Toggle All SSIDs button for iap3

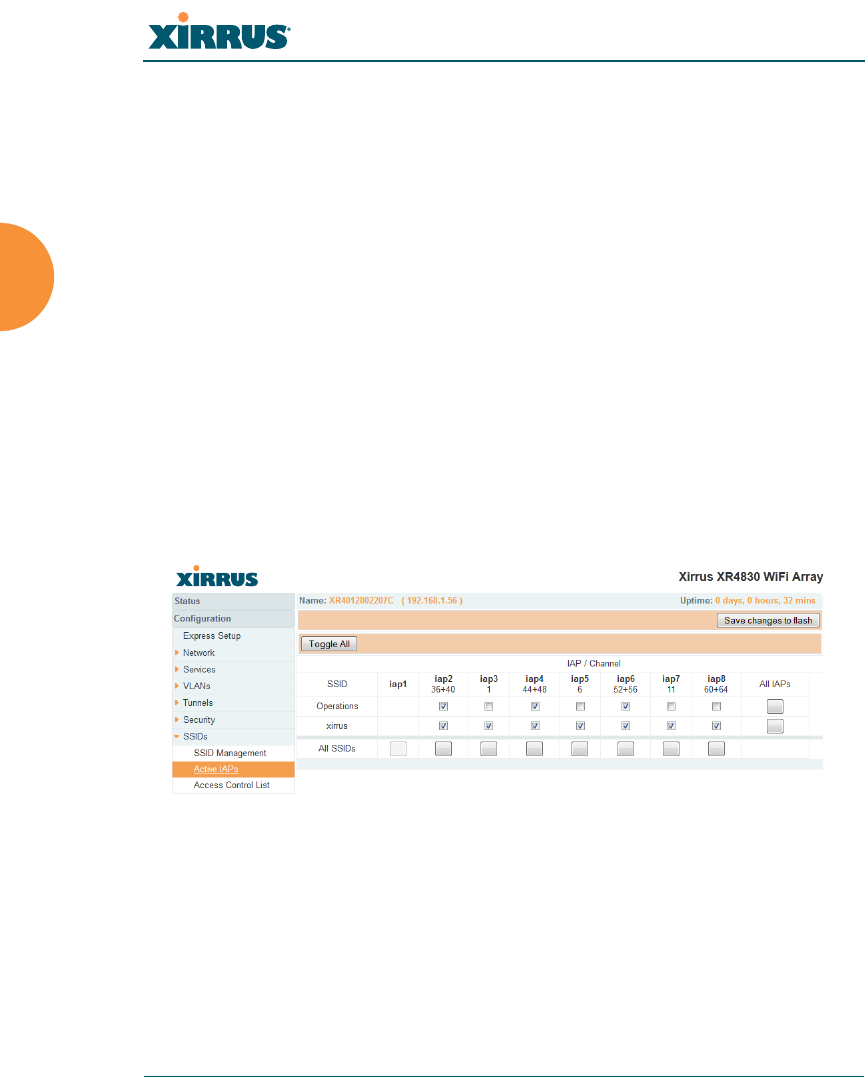pyautogui.click(x=488, y=749)
